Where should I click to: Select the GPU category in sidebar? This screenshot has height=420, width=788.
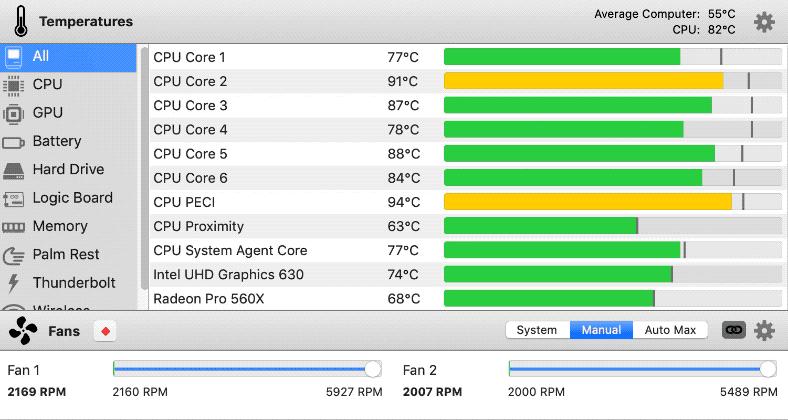tap(47, 113)
